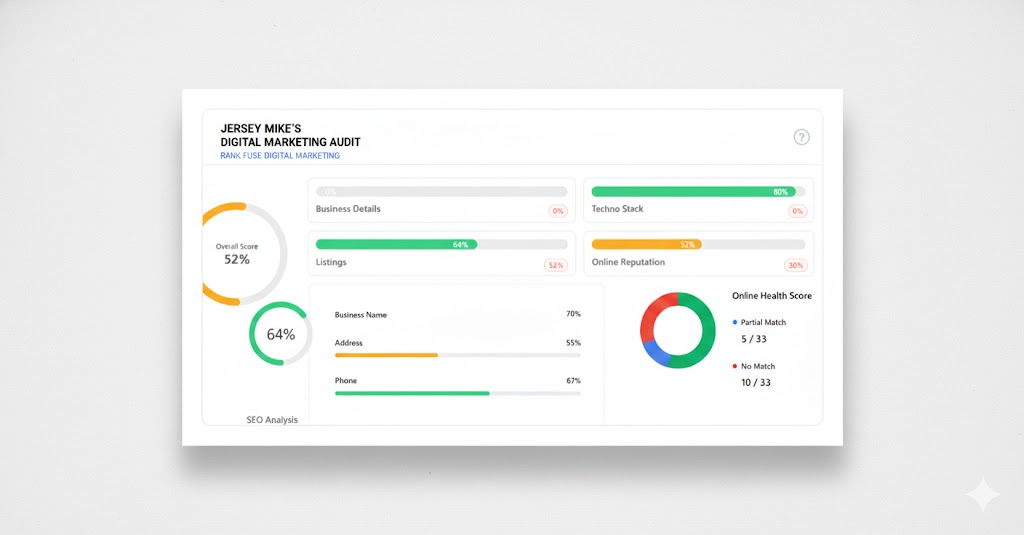
Task: Select the Business Details card label
Action: 348,209
